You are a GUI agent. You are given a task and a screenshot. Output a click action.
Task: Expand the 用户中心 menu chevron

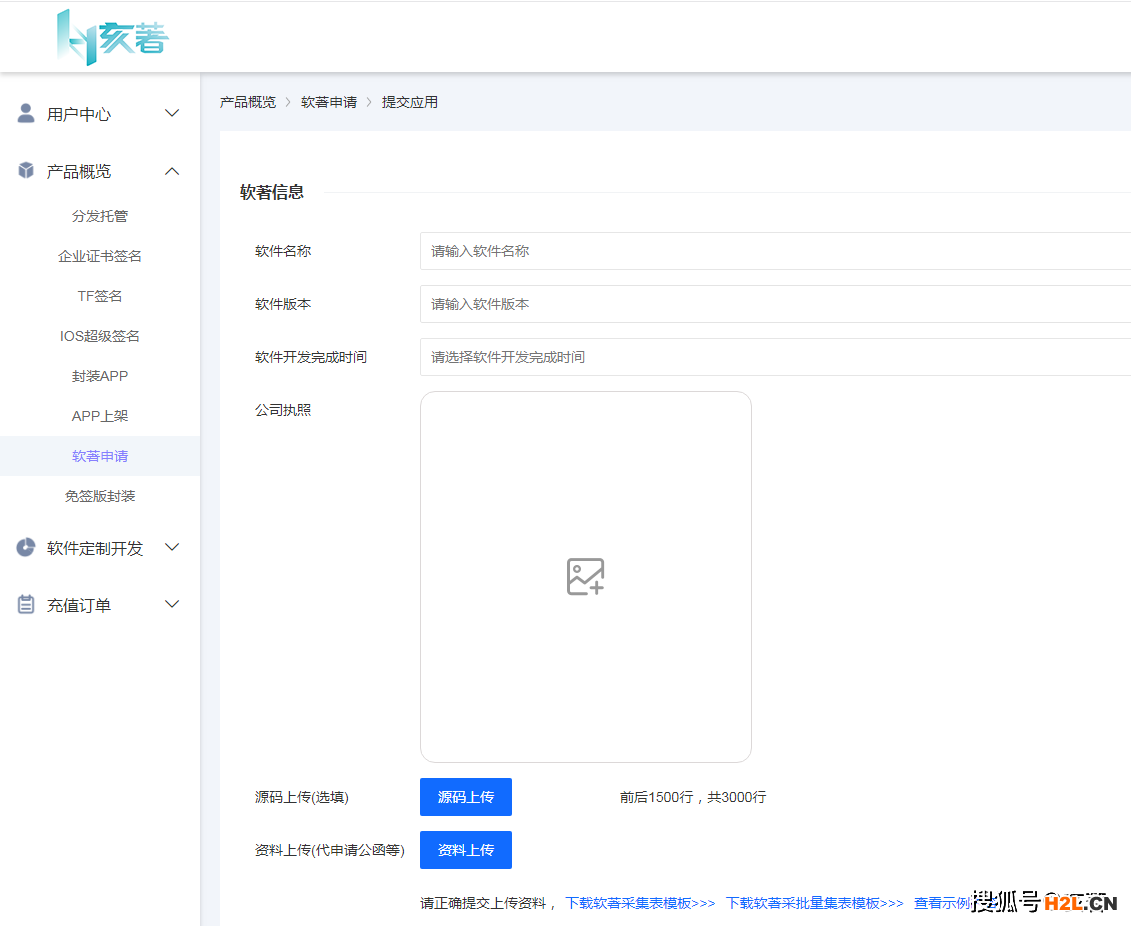point(172,113)
